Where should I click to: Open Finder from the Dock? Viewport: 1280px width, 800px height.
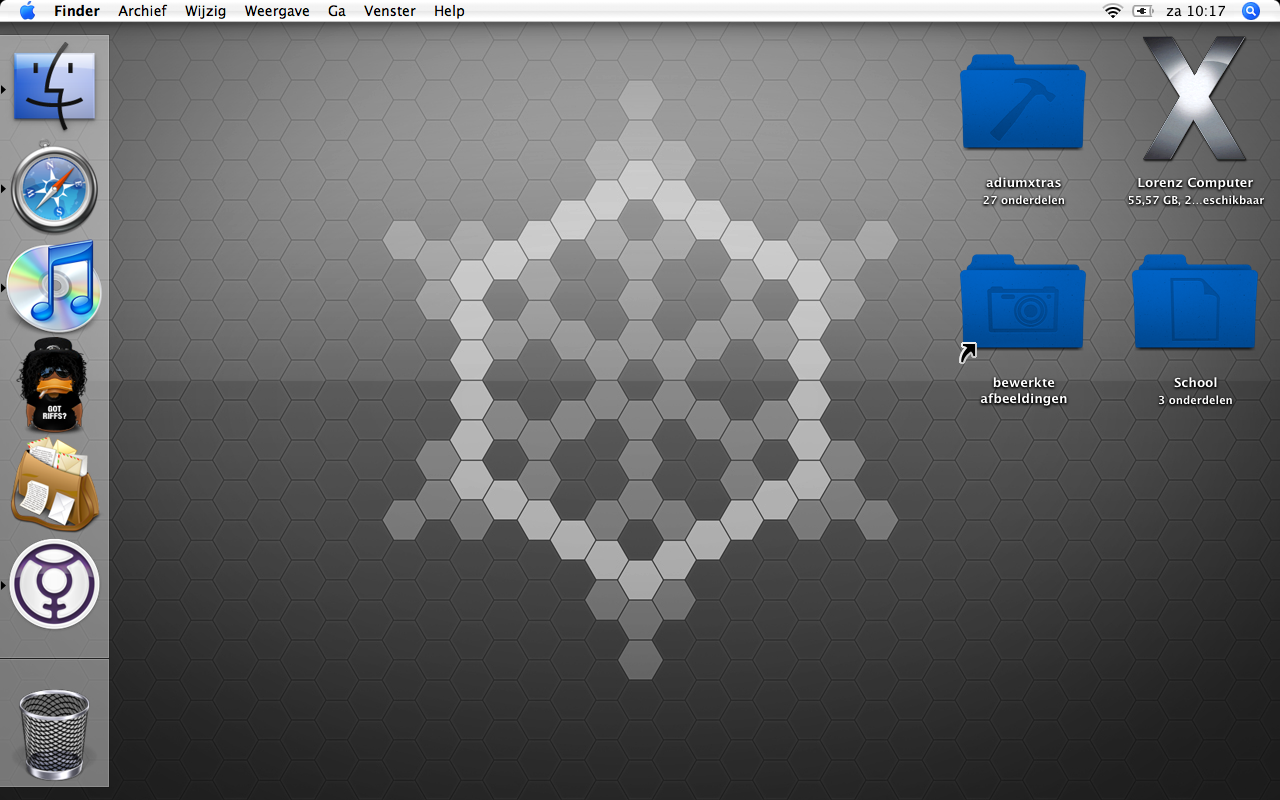coord(54,86)
